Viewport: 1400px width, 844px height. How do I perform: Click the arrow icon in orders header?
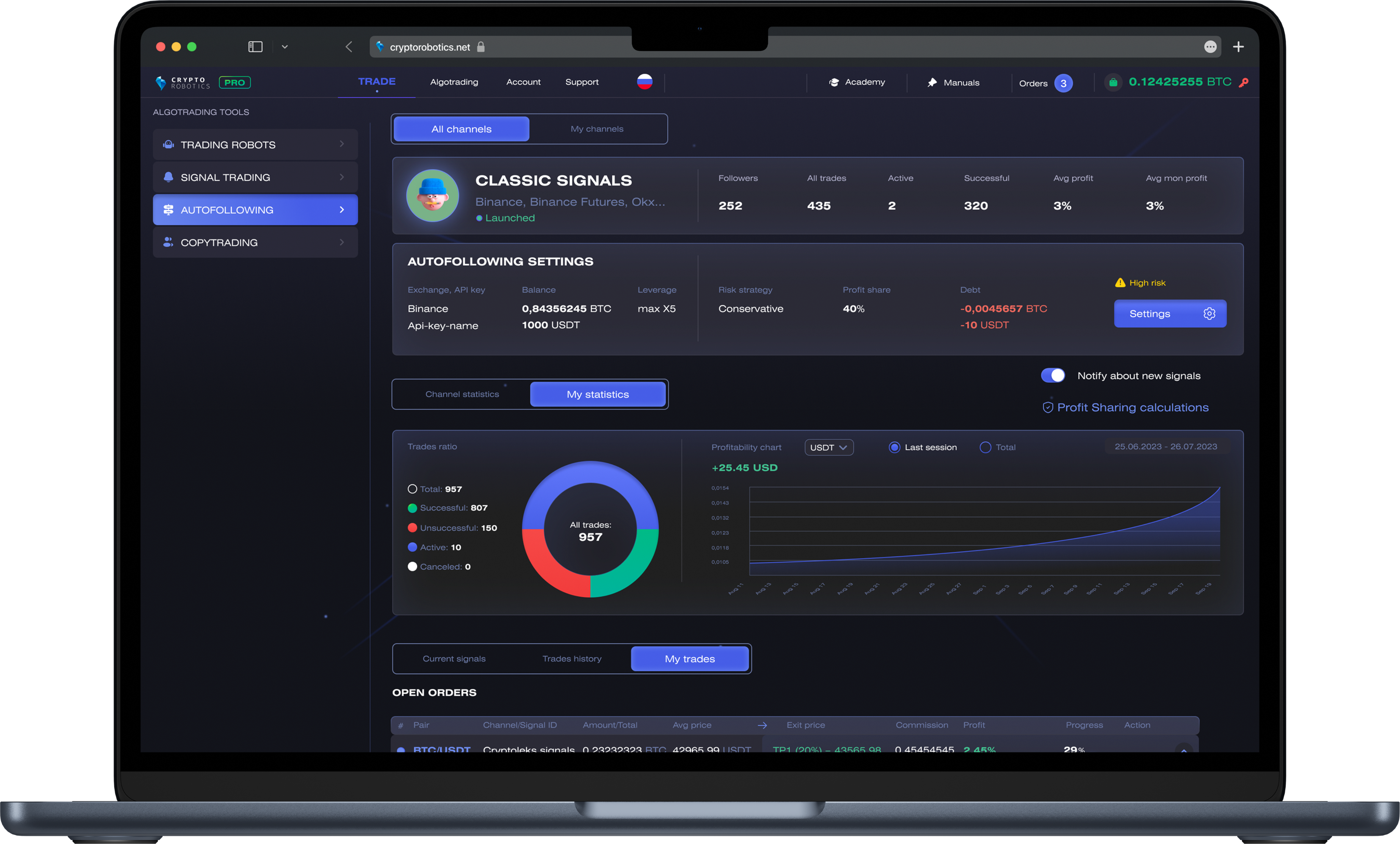[762, 725]
